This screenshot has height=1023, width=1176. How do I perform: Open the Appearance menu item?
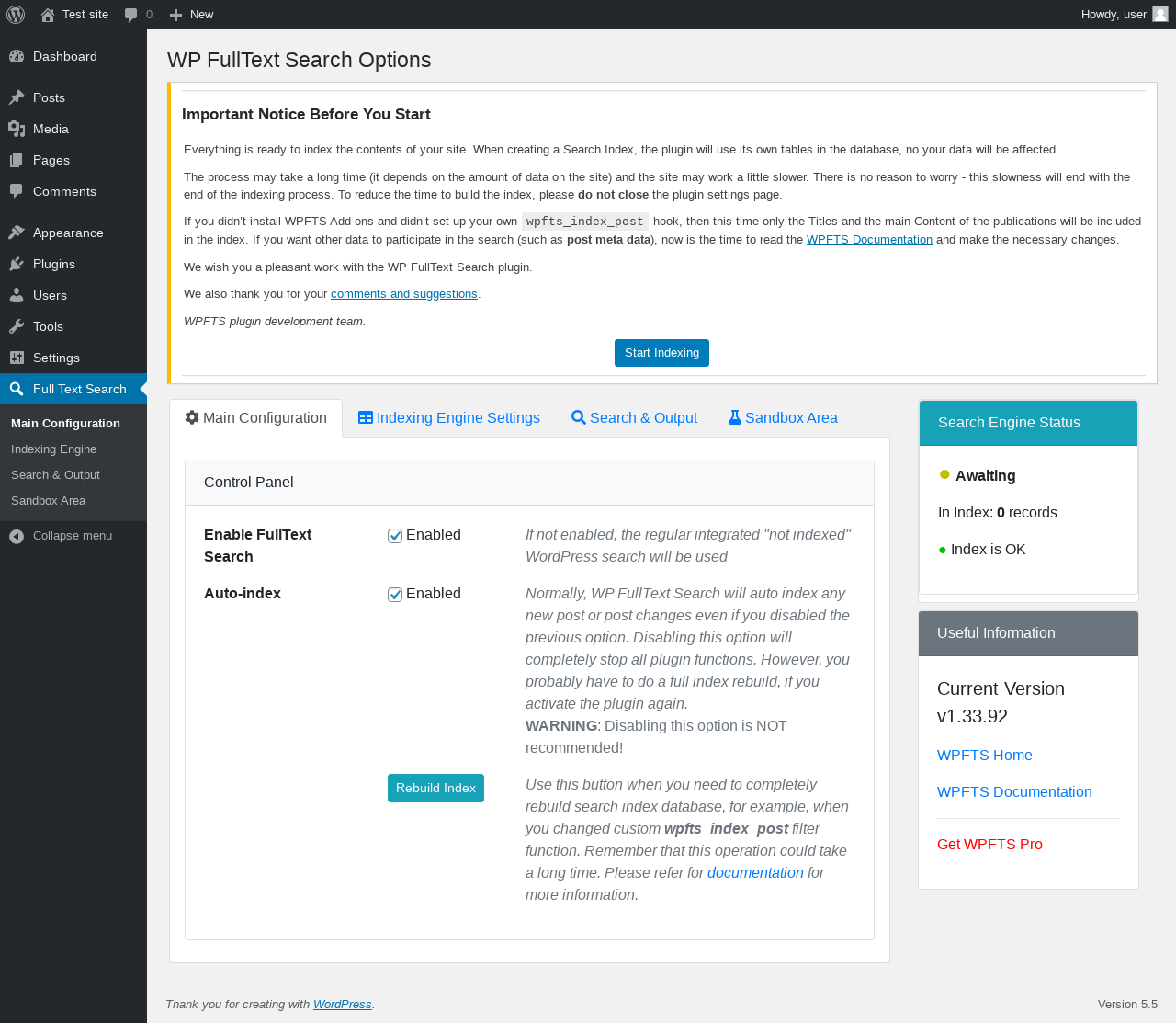73,233
